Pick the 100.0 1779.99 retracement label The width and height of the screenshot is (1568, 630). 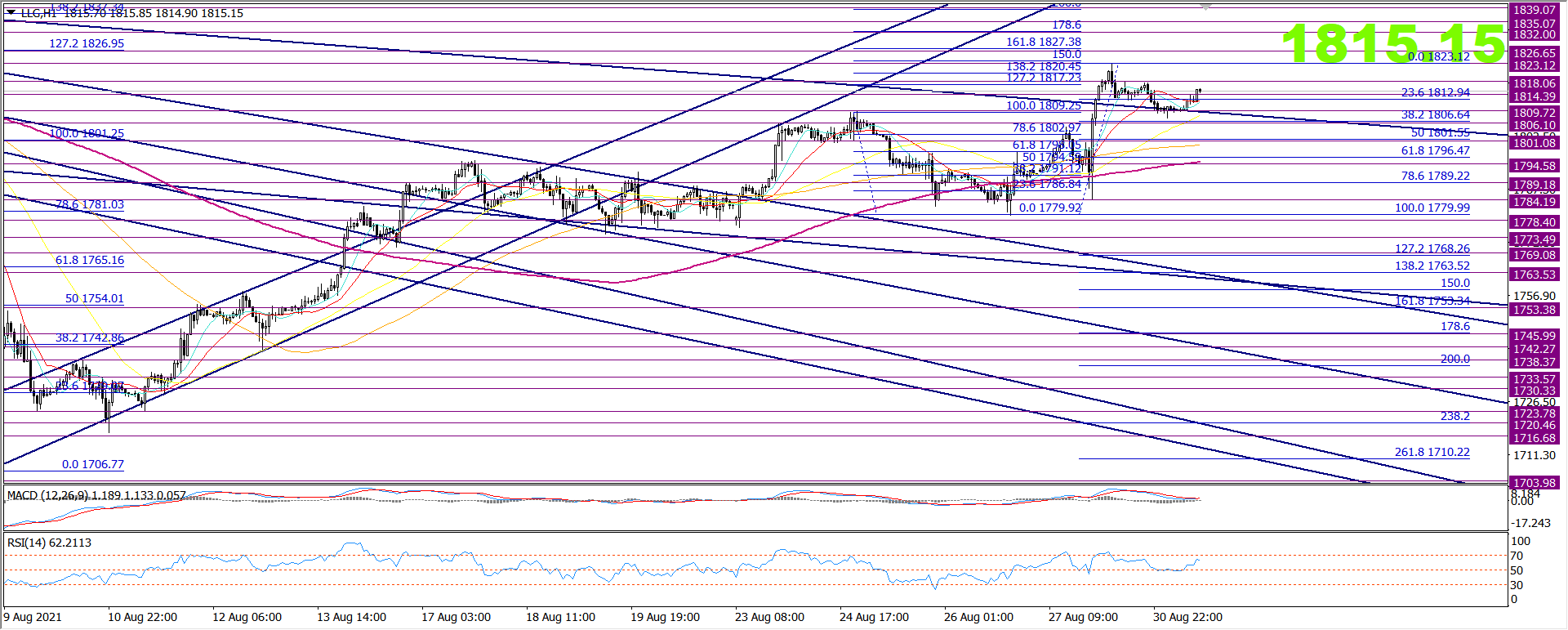click(x=1432, y=208)
